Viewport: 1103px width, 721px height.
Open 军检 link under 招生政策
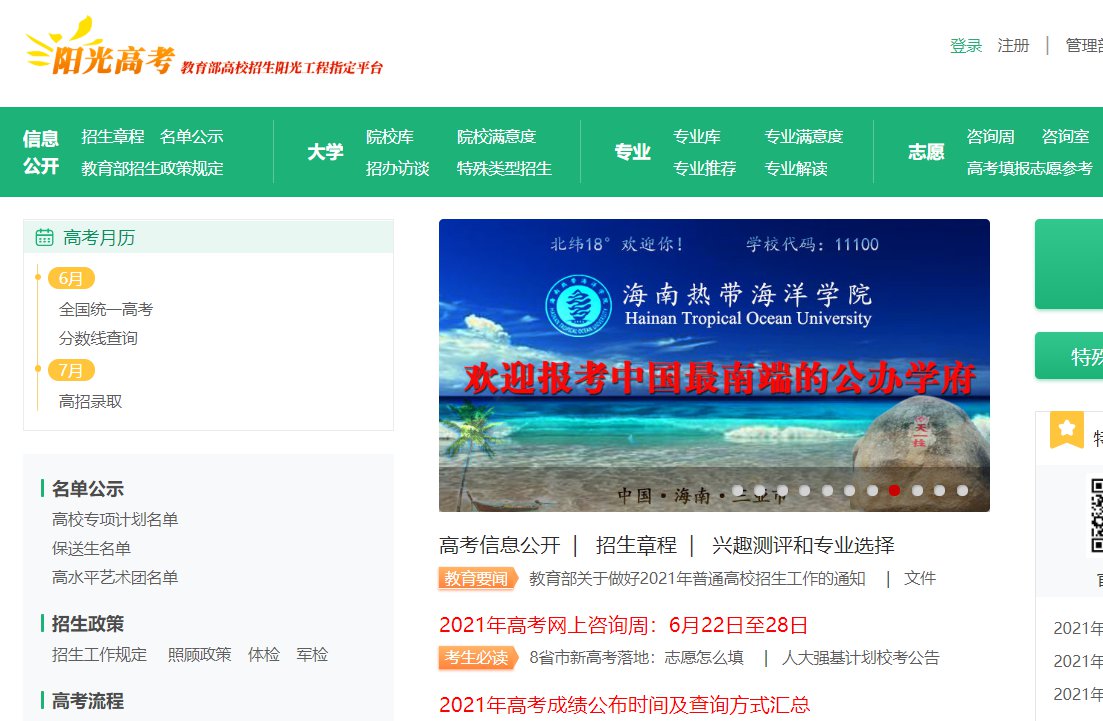tap(312, 655)
